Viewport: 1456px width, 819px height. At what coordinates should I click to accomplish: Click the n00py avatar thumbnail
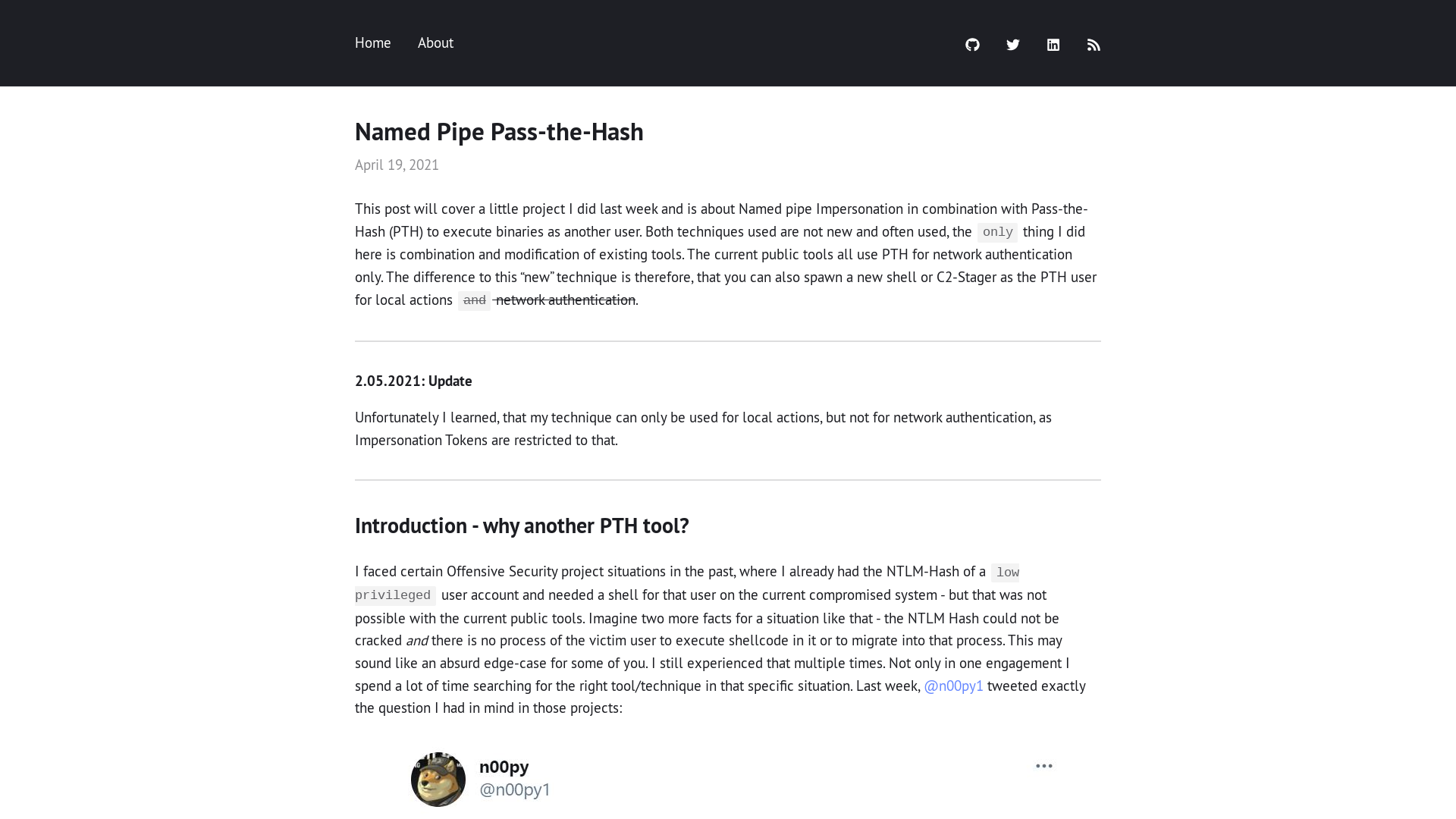438,779
